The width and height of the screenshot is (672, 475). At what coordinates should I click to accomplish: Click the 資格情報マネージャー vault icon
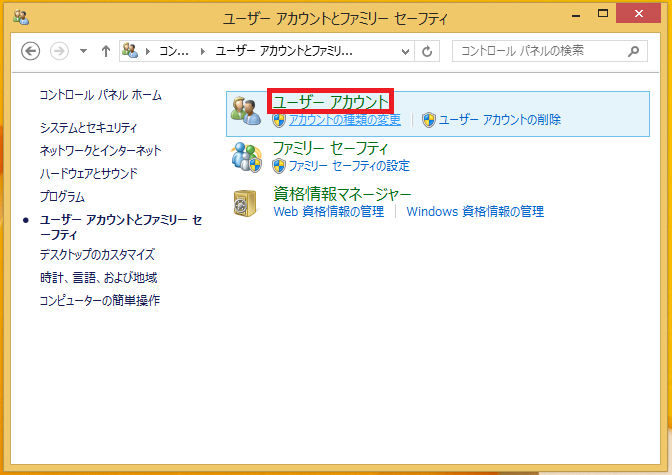pyautogui.click(x=245, y=203)
